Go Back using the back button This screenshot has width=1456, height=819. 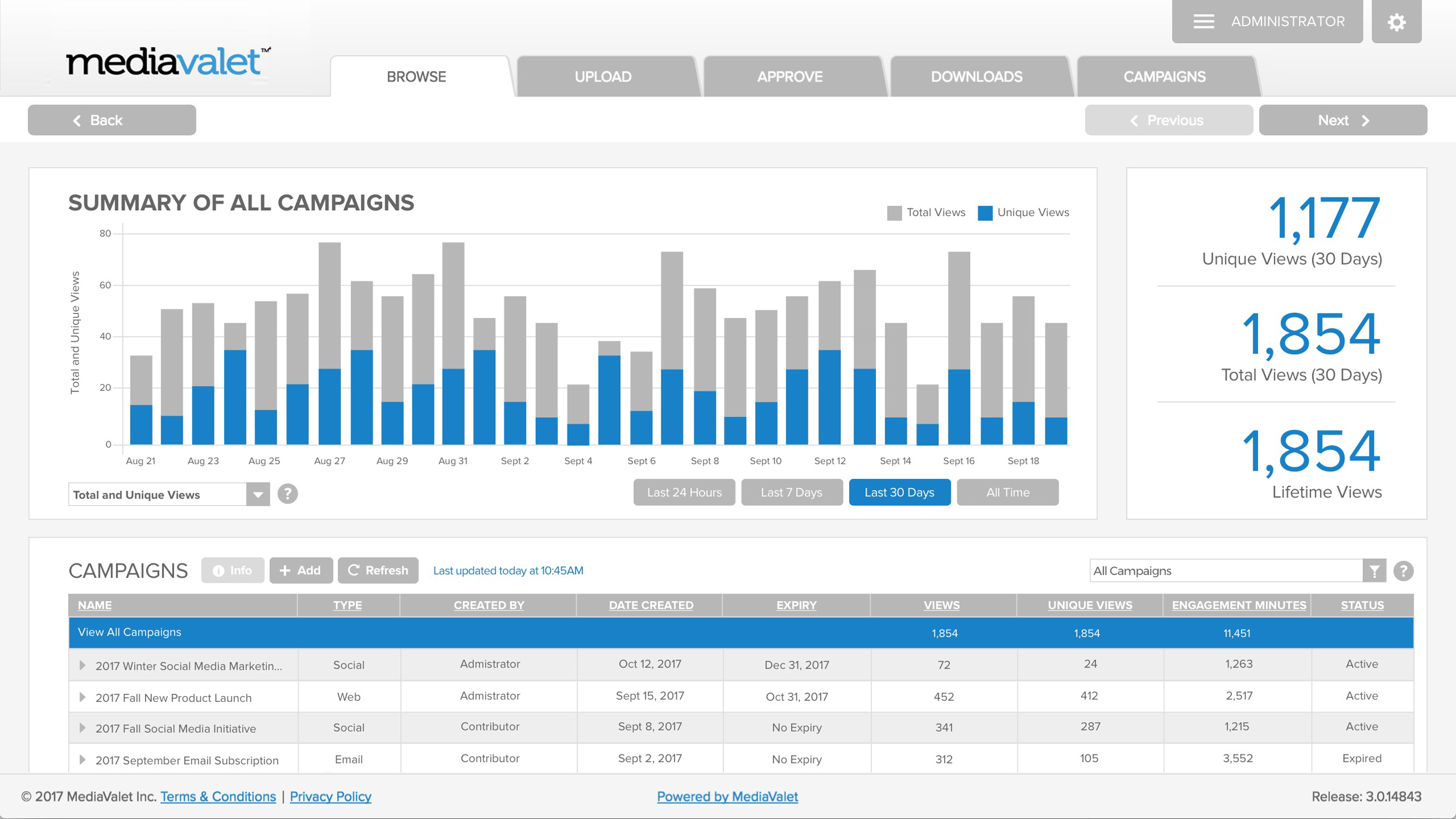112,121
